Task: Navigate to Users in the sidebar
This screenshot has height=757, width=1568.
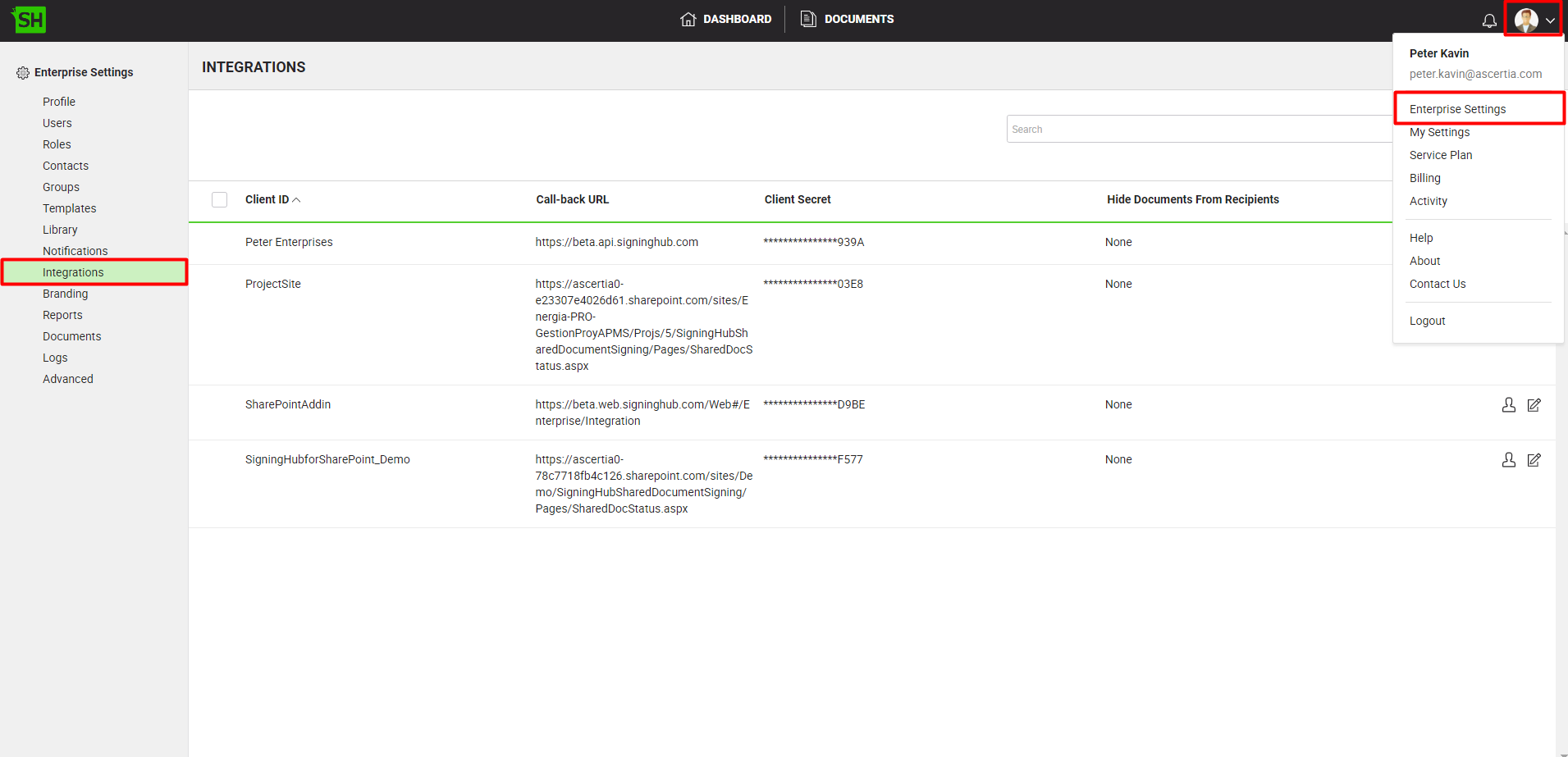Action: [x=57, y=123]
